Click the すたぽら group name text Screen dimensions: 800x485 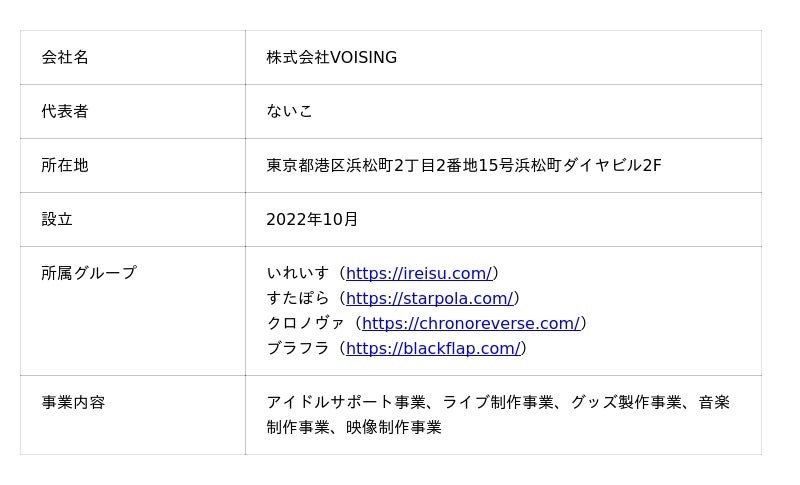click(x=297, y=298)
